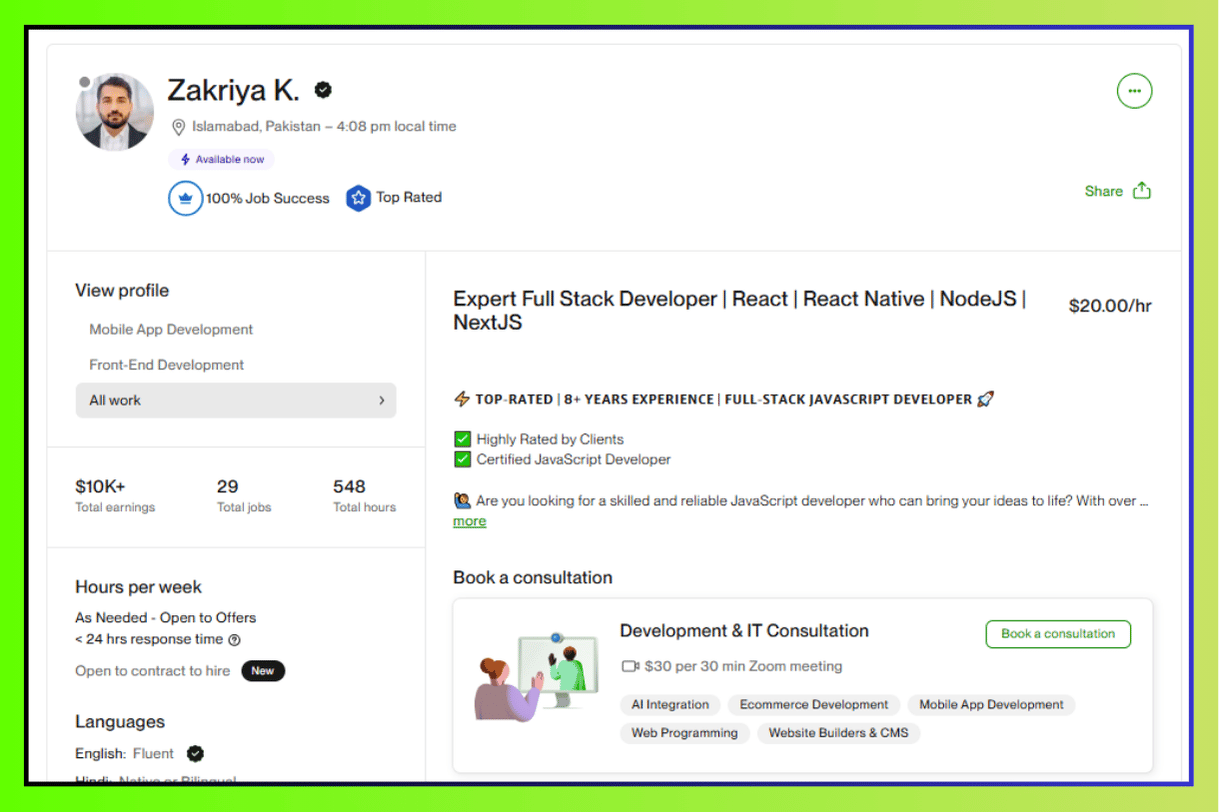Select Front-End Development profile view
Screen dimensions: 1219x812
[x=166, y=365]
